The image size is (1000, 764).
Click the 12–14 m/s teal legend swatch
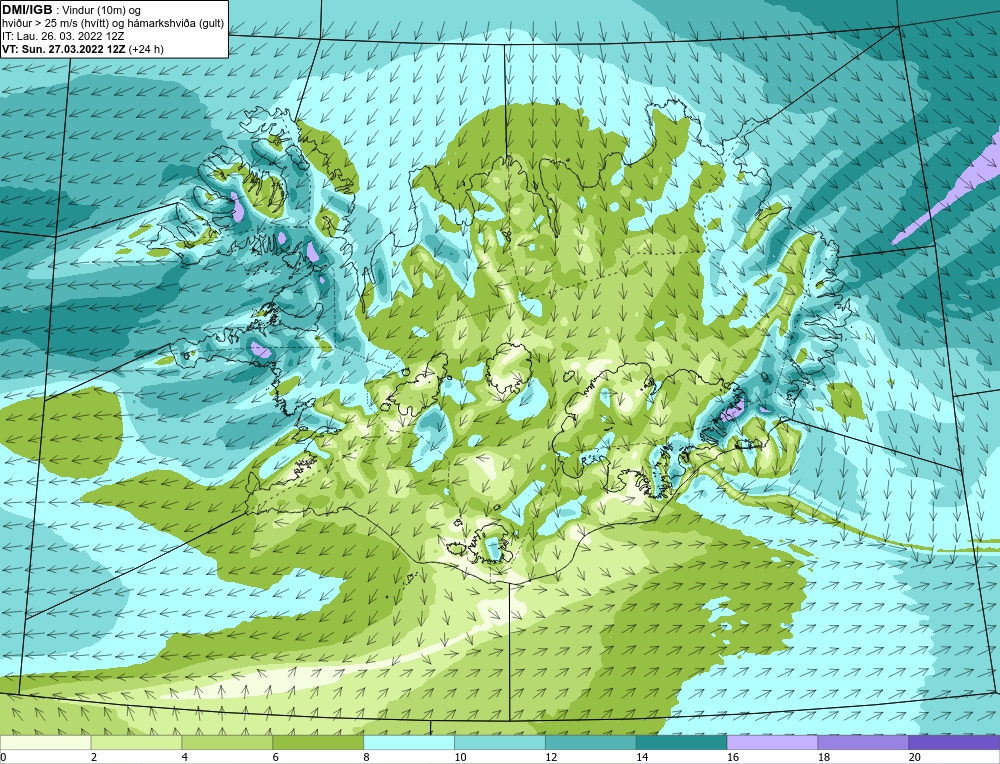tap(591, 742)
